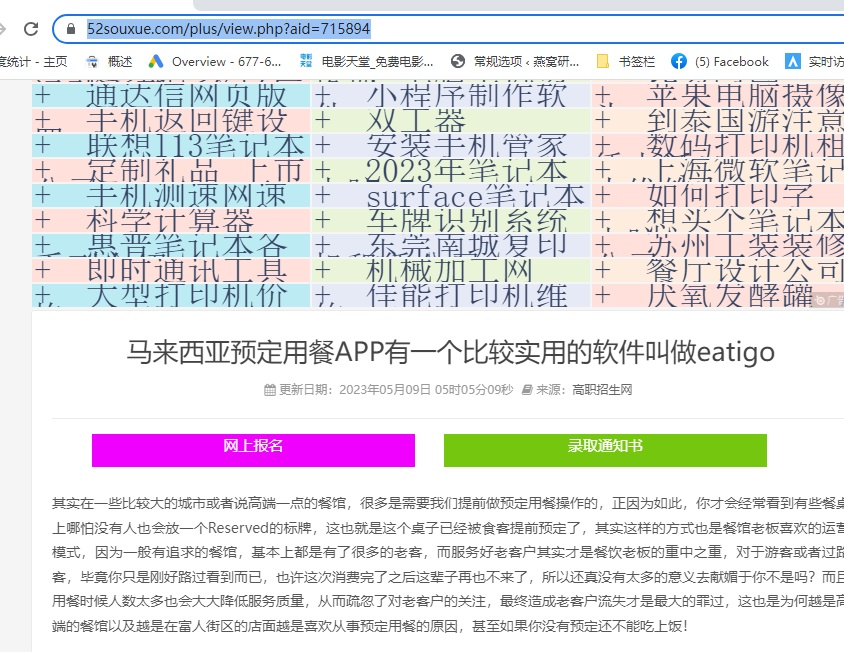The height and width of the screenshot is (652, 844).
Task: Open the 书签栏 bookmarks folder
Action: point(625,62)
